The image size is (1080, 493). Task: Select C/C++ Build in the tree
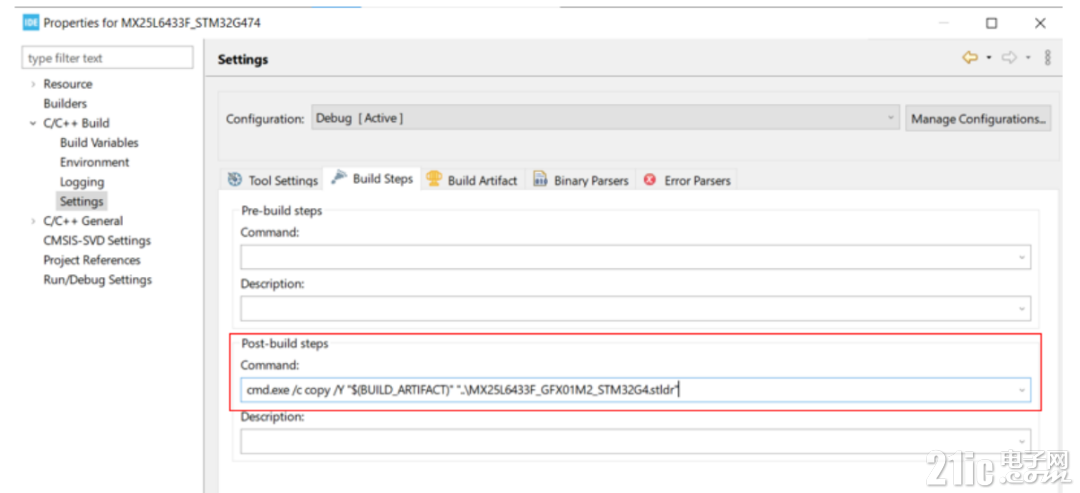[76, 123]
